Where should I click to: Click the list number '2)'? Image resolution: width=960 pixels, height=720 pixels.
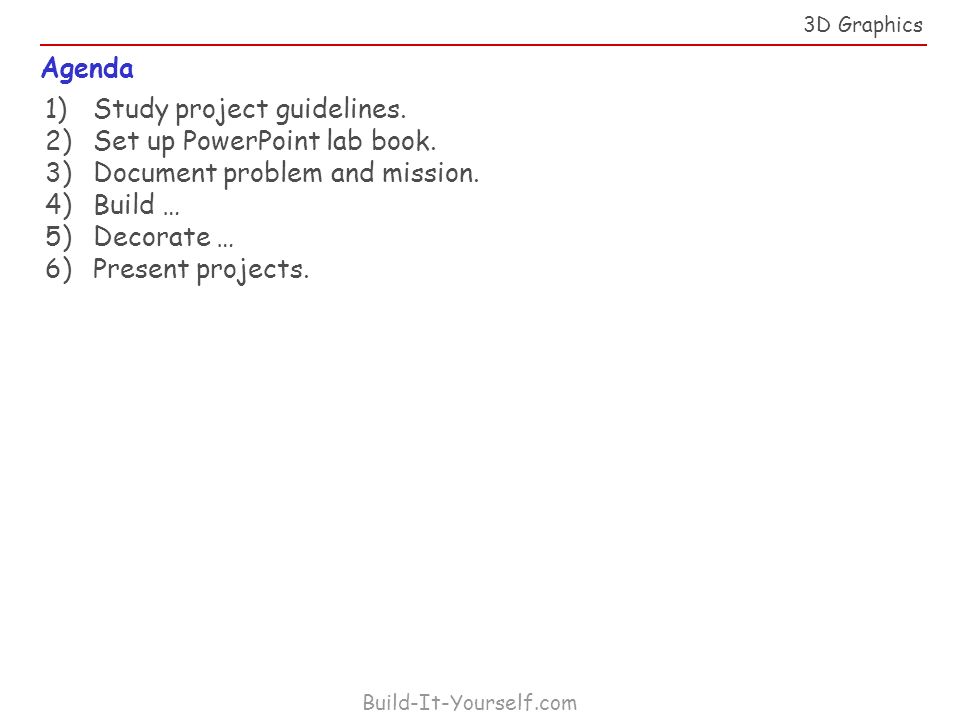click(58, 141)
